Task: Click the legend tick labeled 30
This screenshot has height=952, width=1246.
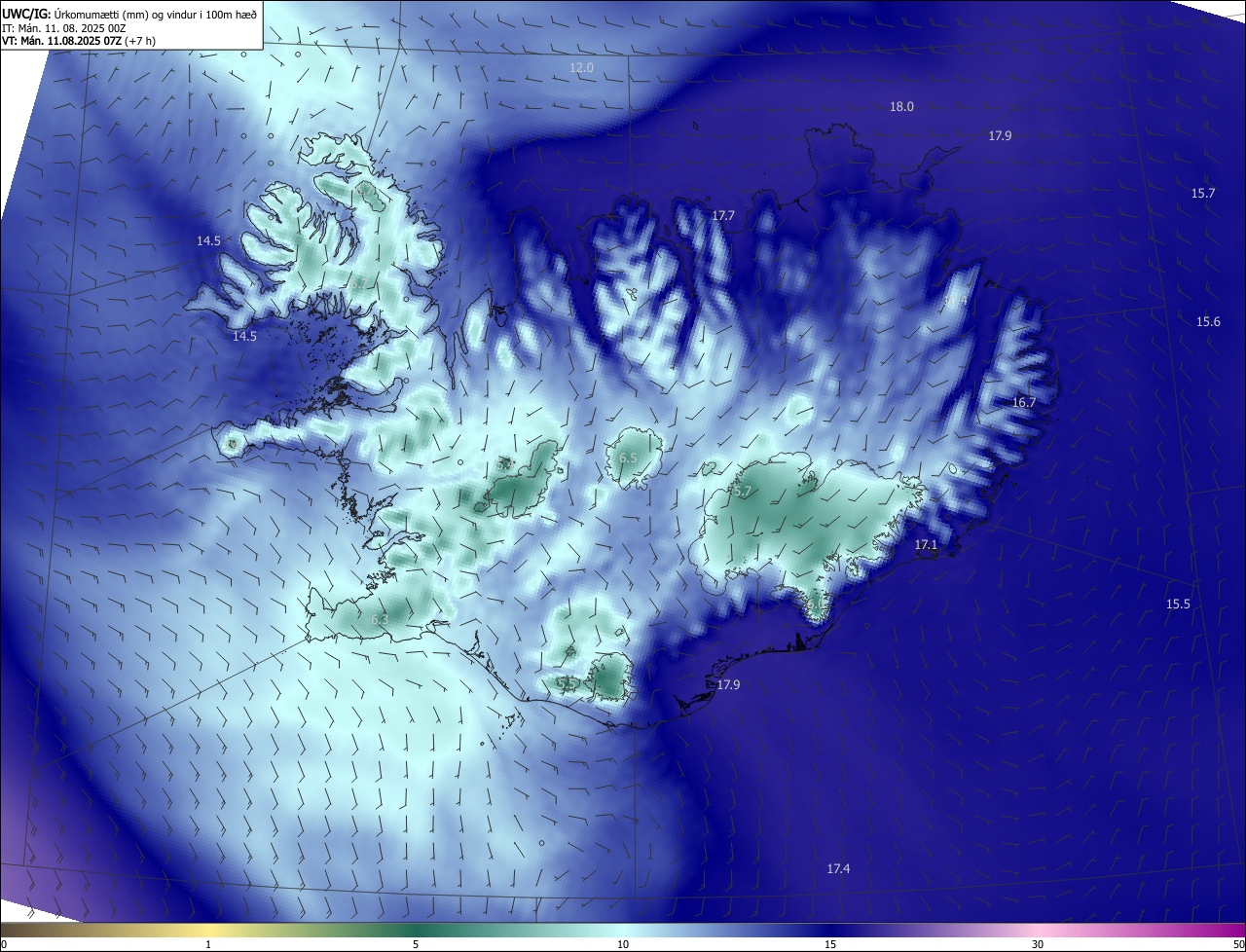Action: (x=1038, y=944)
